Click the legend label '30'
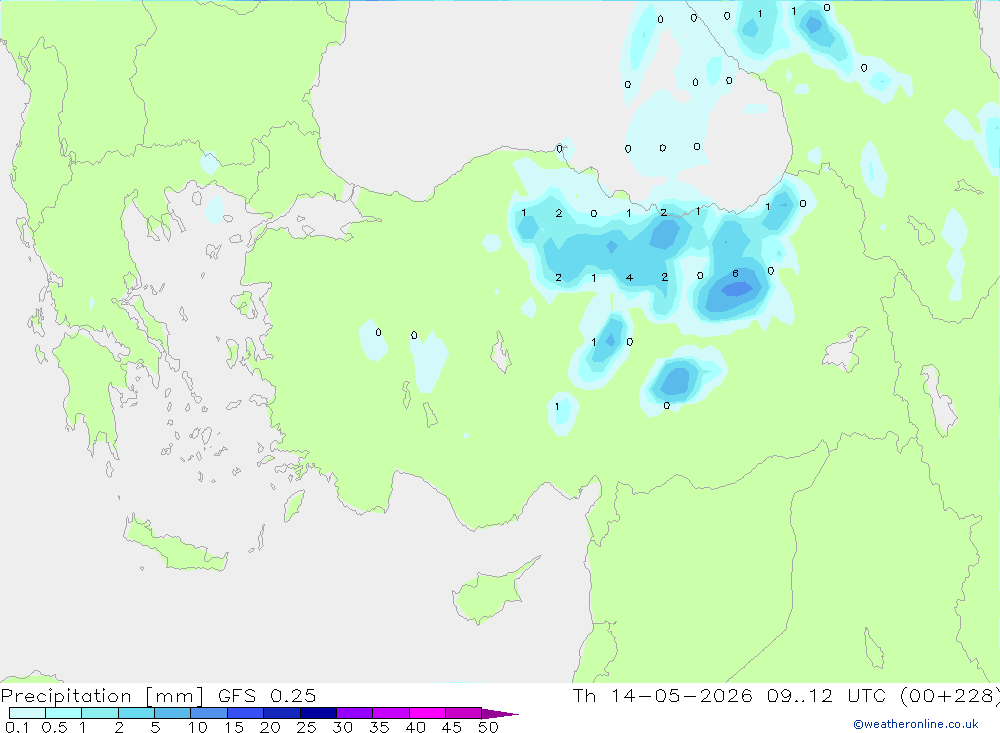 point(342,727)
